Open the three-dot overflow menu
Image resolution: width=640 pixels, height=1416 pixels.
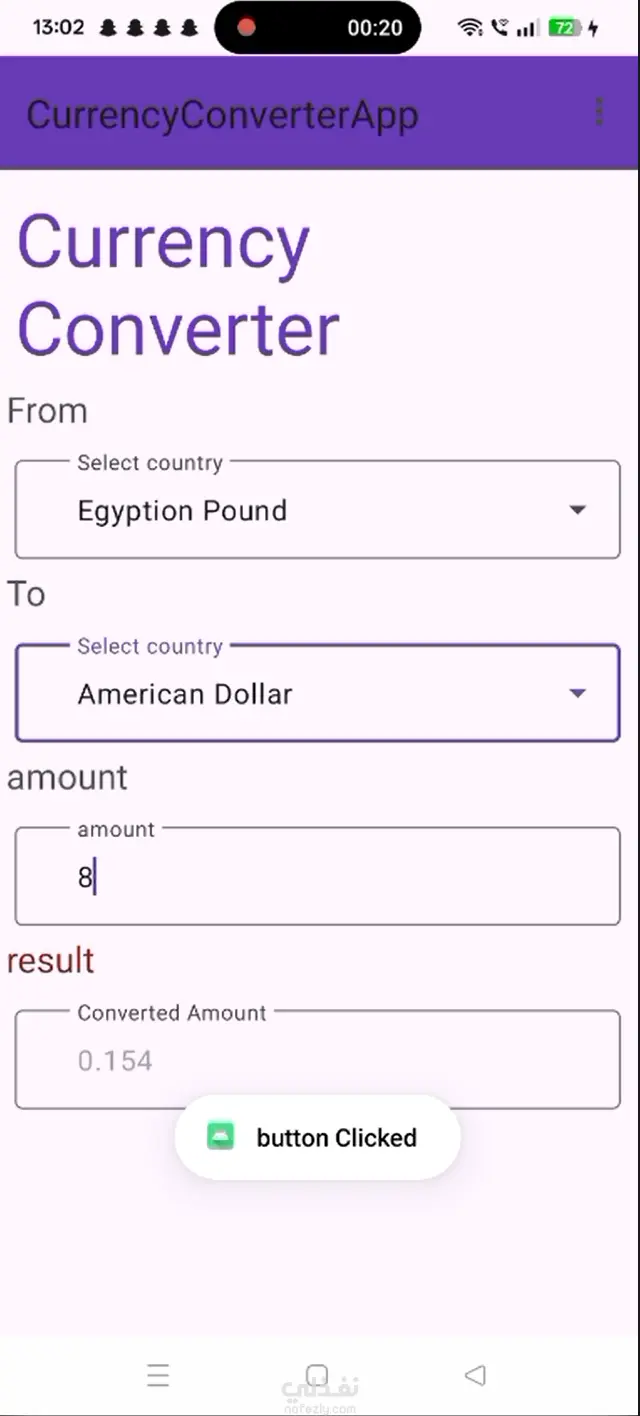coord(599,113)
